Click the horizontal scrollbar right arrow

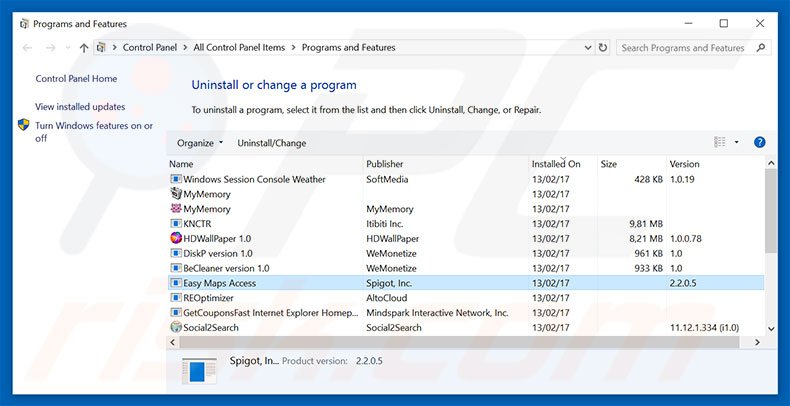click(757, 342)
